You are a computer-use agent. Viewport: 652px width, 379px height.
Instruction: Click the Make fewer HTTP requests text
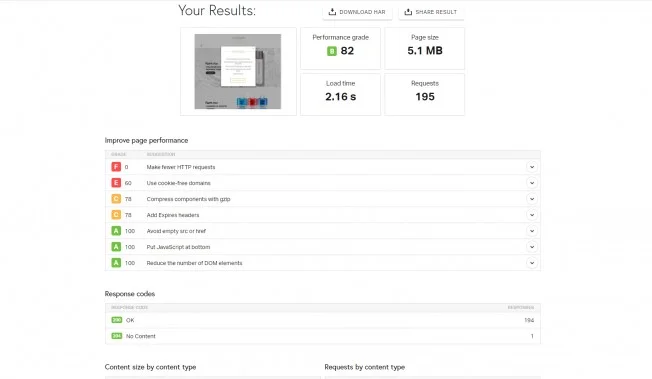click(181, 167)
